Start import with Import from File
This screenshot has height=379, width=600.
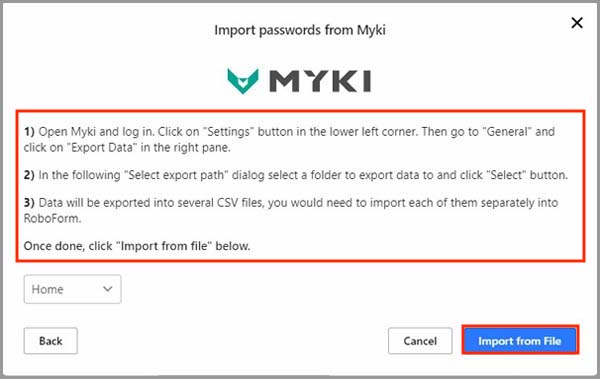520,341
